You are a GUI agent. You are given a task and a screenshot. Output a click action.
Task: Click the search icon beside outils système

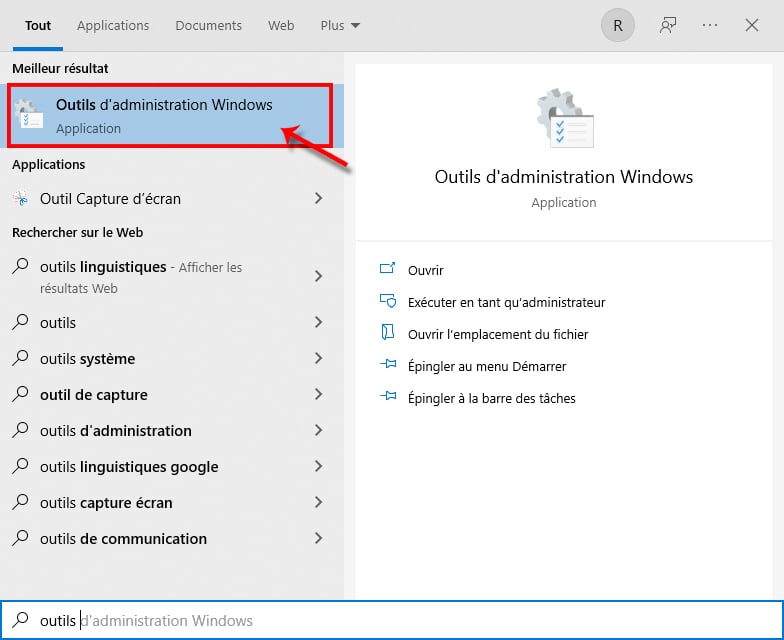coord(20,358)
